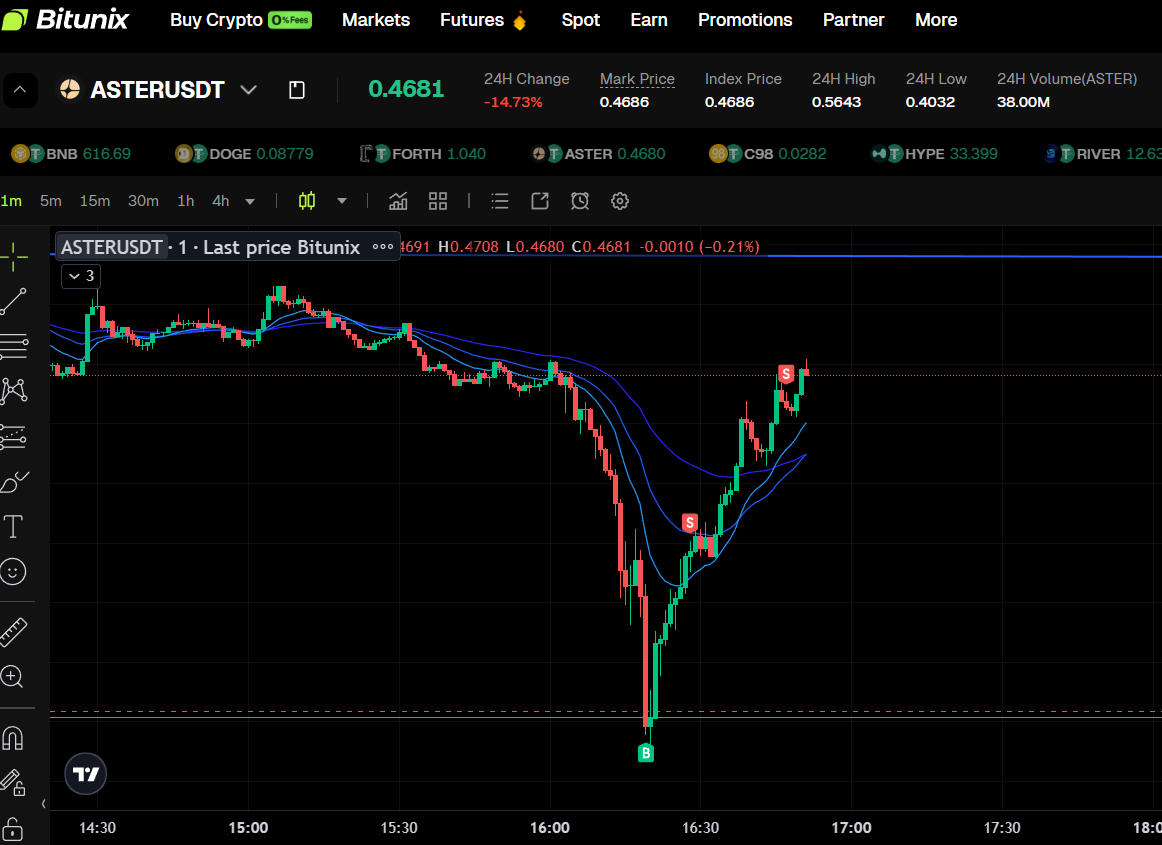Click the 24H Change value -14.73%
This screenshot has height=845, width=1162.
[x=513, y=102]
